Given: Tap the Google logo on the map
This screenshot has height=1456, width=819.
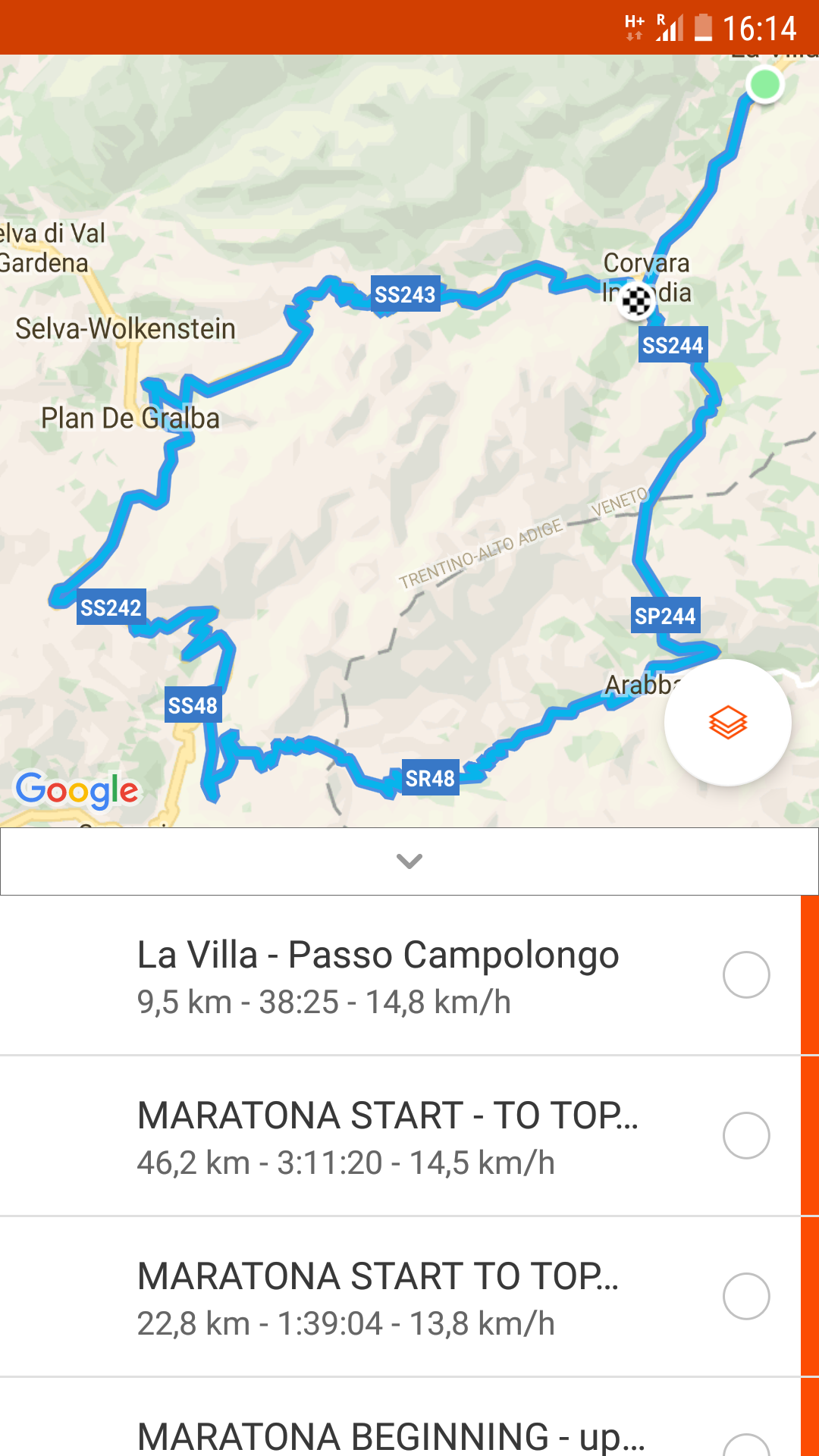Looking at the screenshot, I should tap(77, 790).
